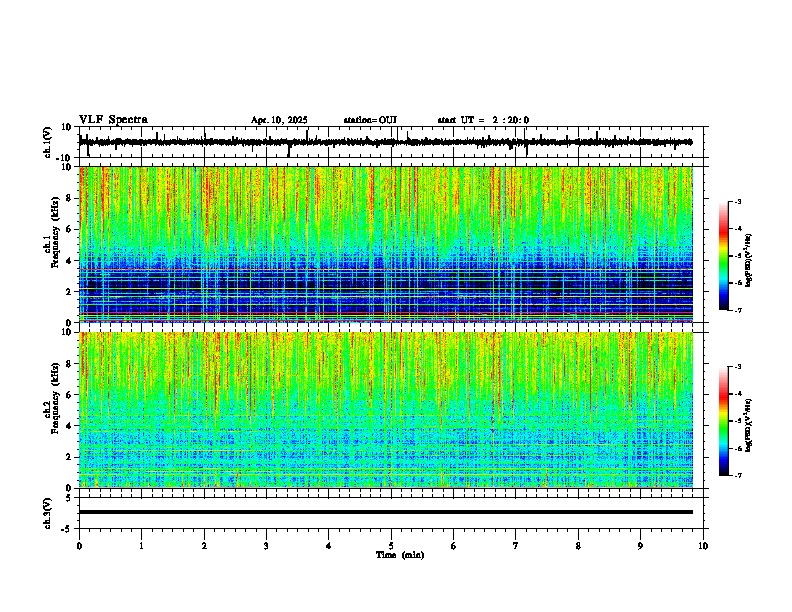Click the "station=OUI" label

370,120
